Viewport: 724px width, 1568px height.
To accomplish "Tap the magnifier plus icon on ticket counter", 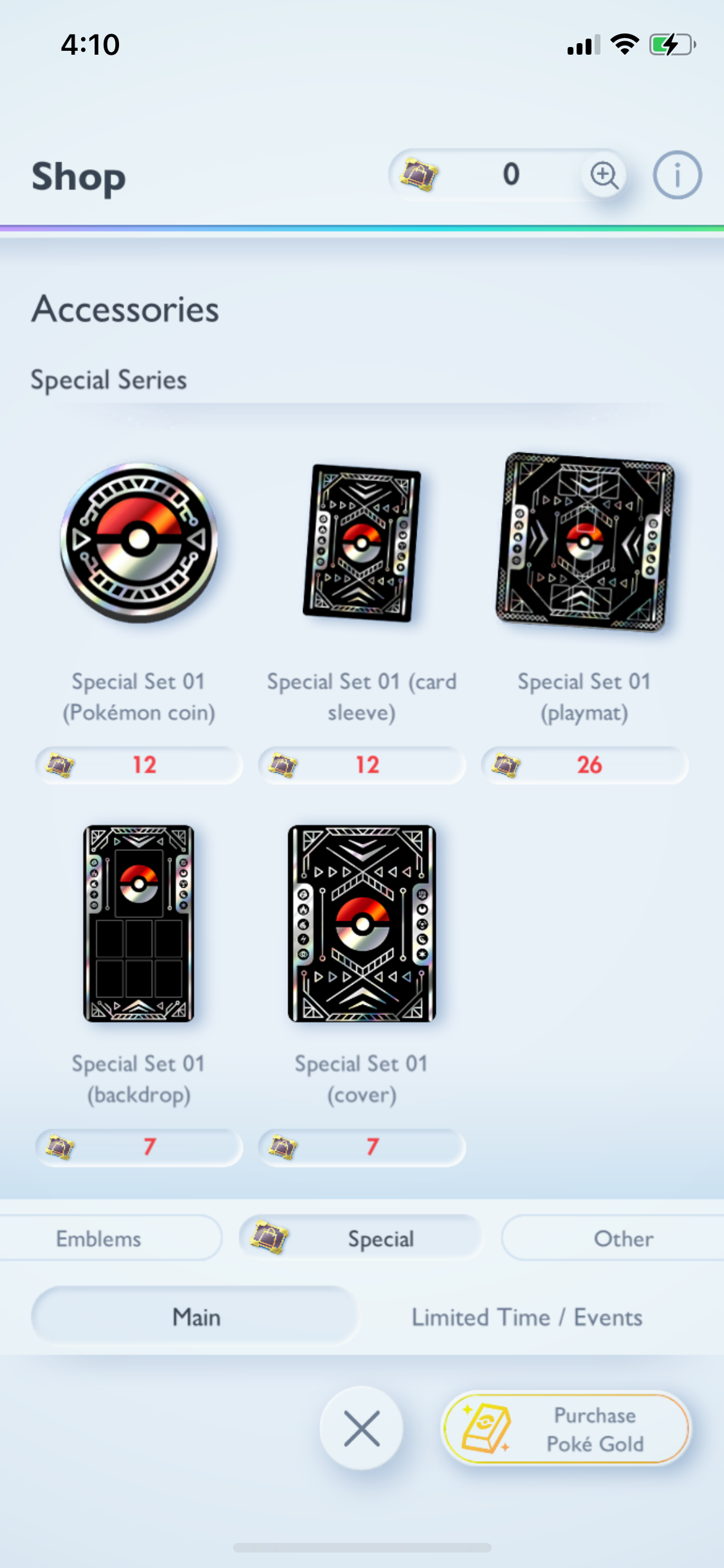I will pos(604,175).
